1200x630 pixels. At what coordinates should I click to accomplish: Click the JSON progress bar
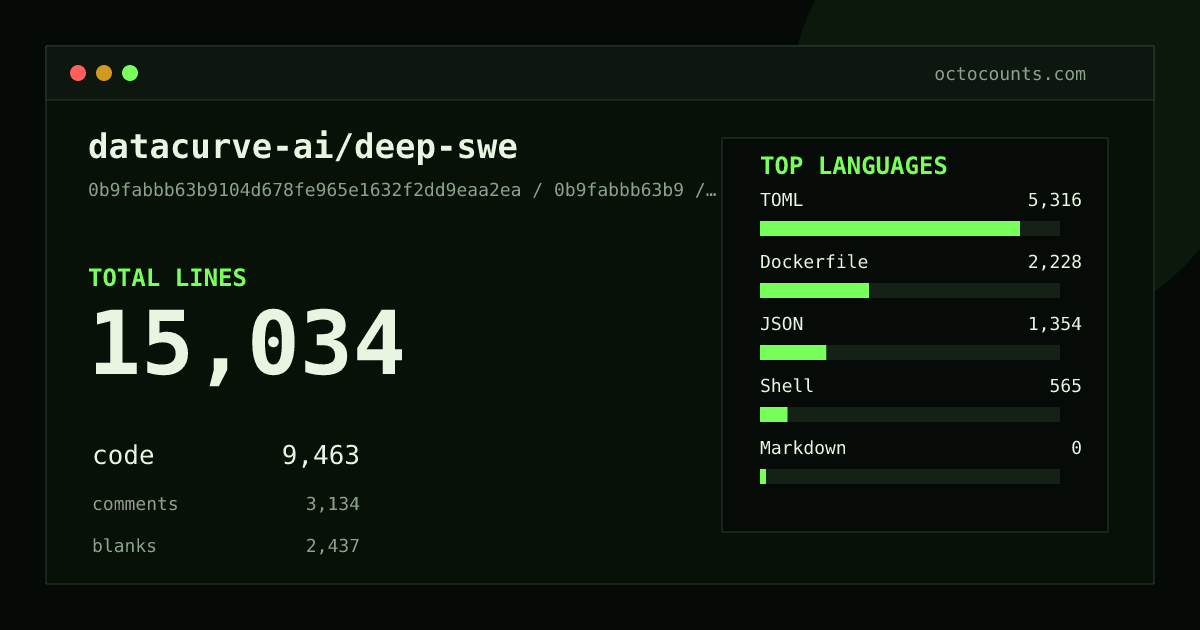tap(910, 352)
